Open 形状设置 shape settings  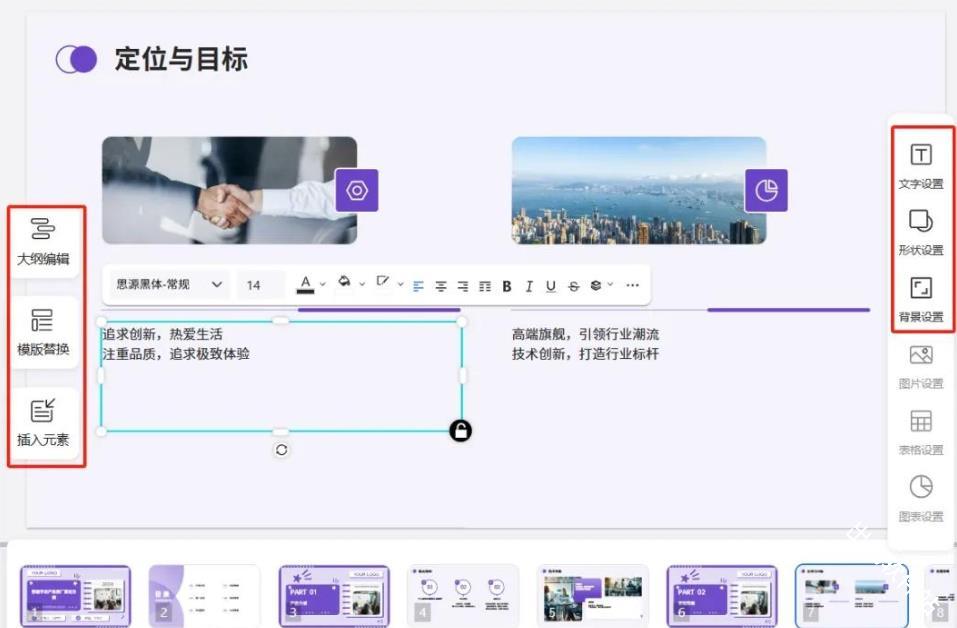click(920, 231)
